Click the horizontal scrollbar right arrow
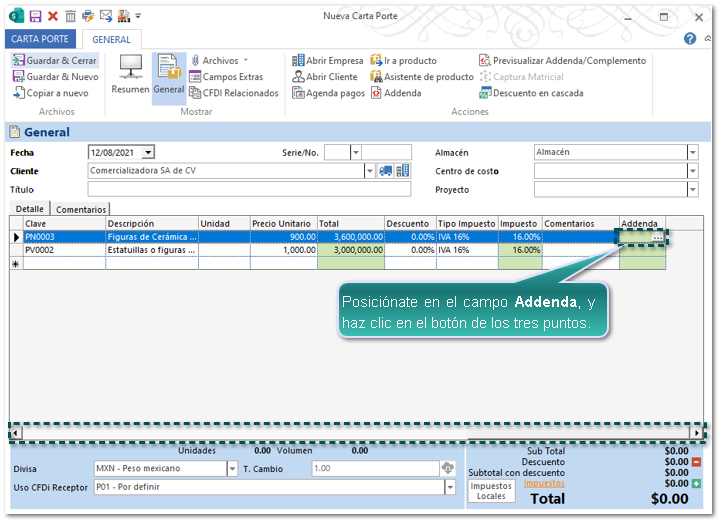Screen dimensions: 721x523 click(696, 432)
